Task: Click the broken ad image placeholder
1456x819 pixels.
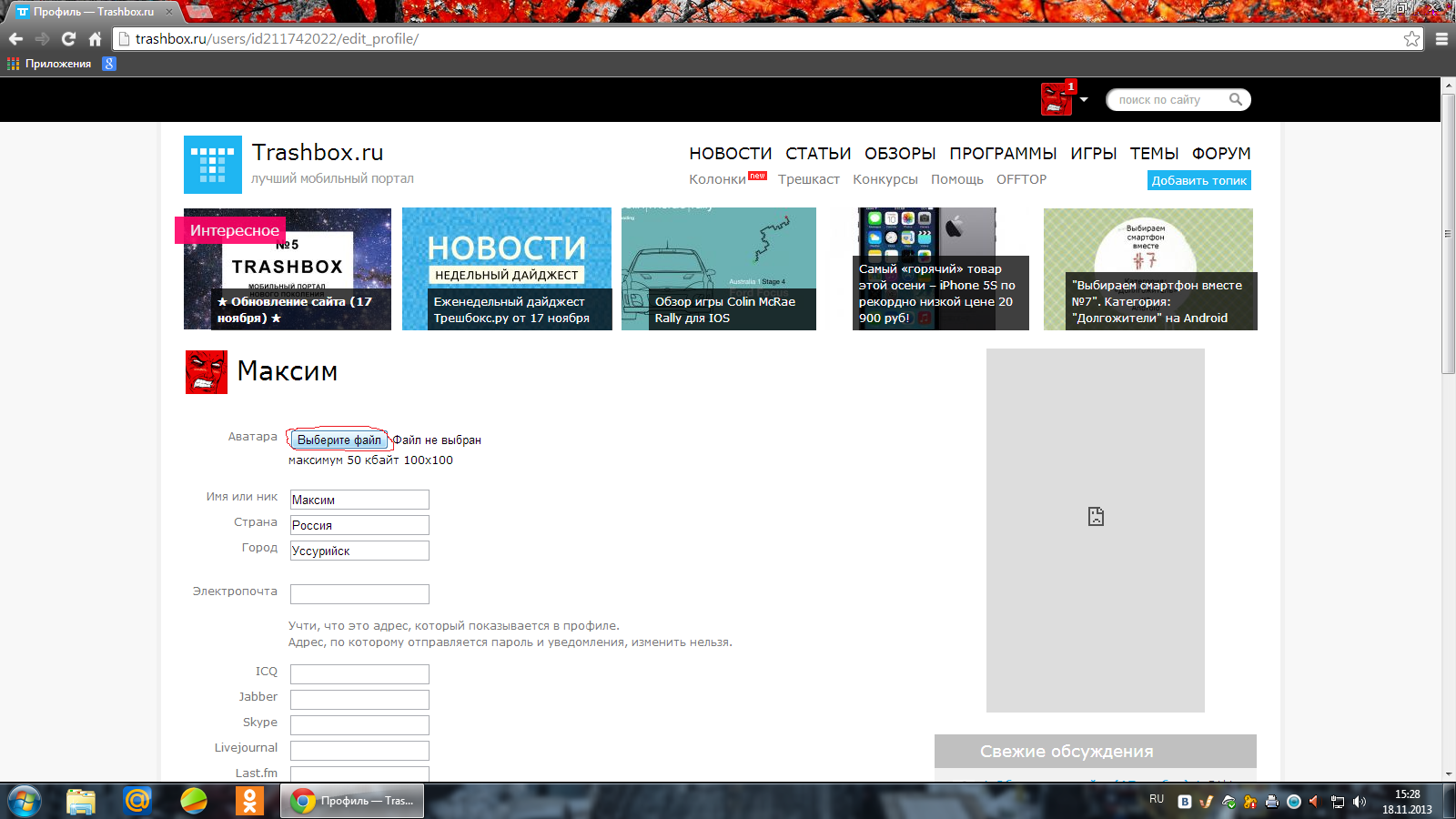Action: click(x=1096, y=531)
